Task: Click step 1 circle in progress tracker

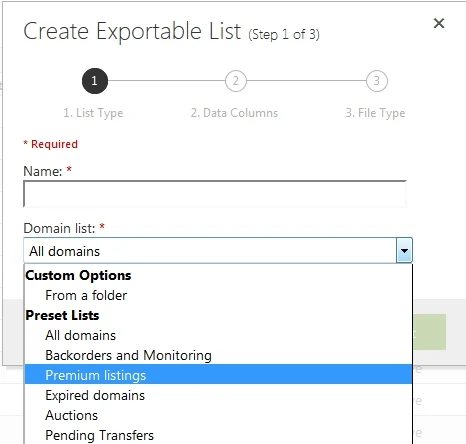Action: [x=95, y=81]
